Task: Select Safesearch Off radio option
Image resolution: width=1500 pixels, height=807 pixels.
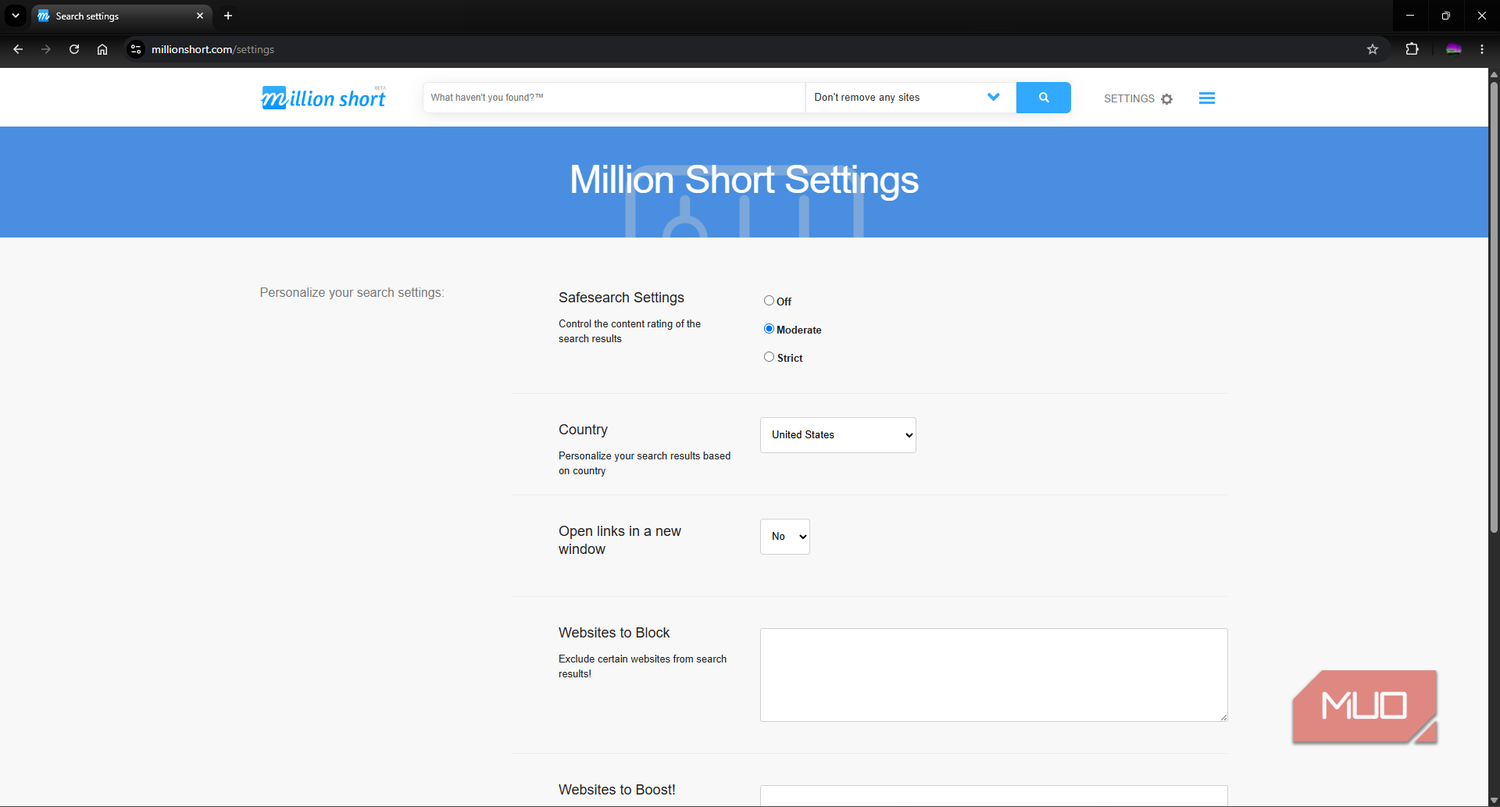Action: pyautogui.click(x=769, y=300)
